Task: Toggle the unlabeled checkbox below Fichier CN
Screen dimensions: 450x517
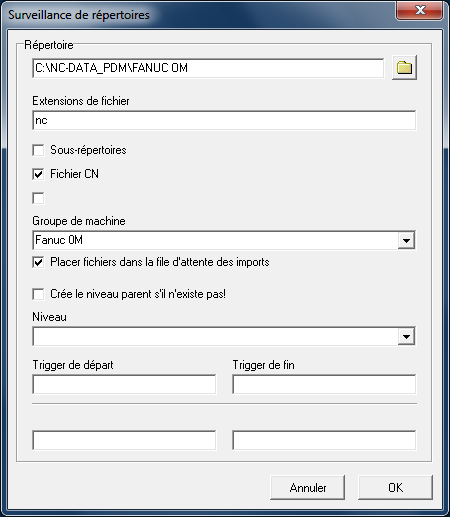Action: (x=38, y=198)
